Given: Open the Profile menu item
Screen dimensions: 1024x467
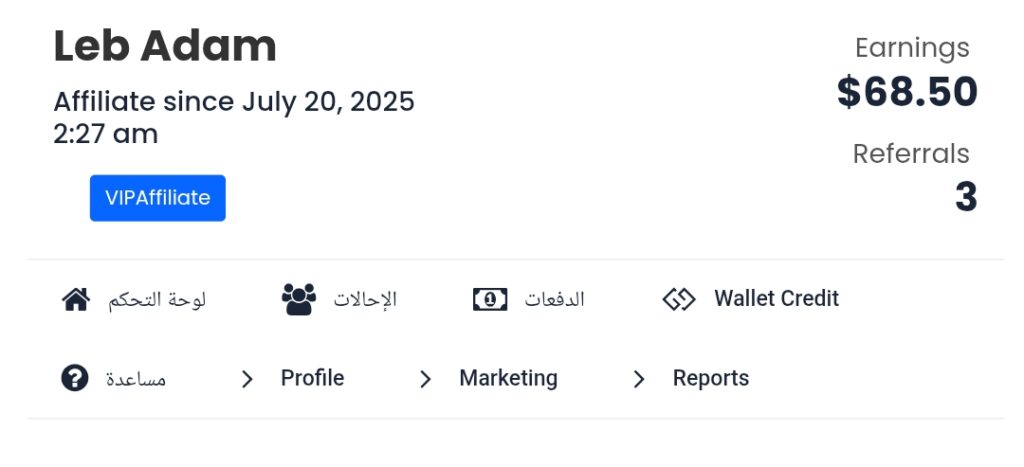Looking at the screenshot, I should pos(312,378).
